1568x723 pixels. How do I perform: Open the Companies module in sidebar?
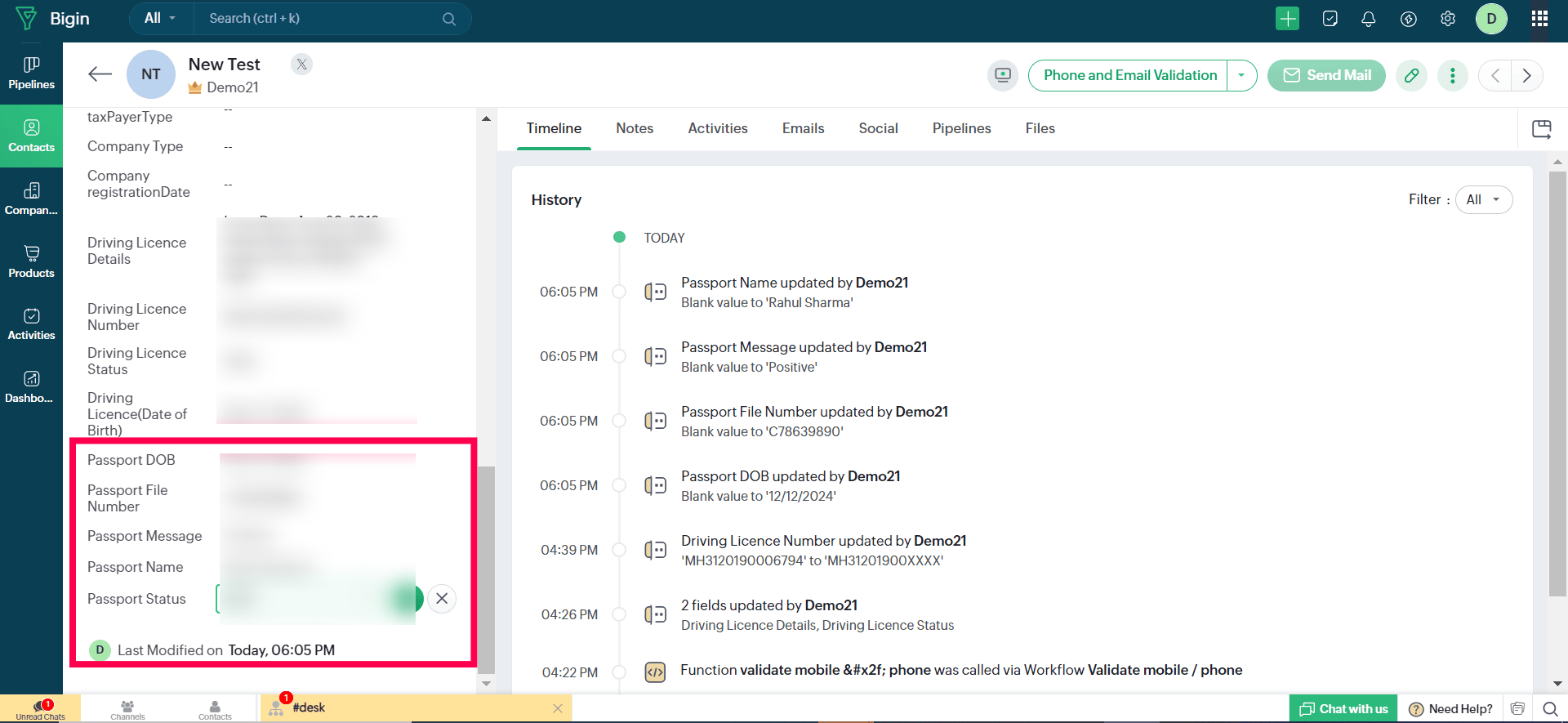click(x=31, y=199)
